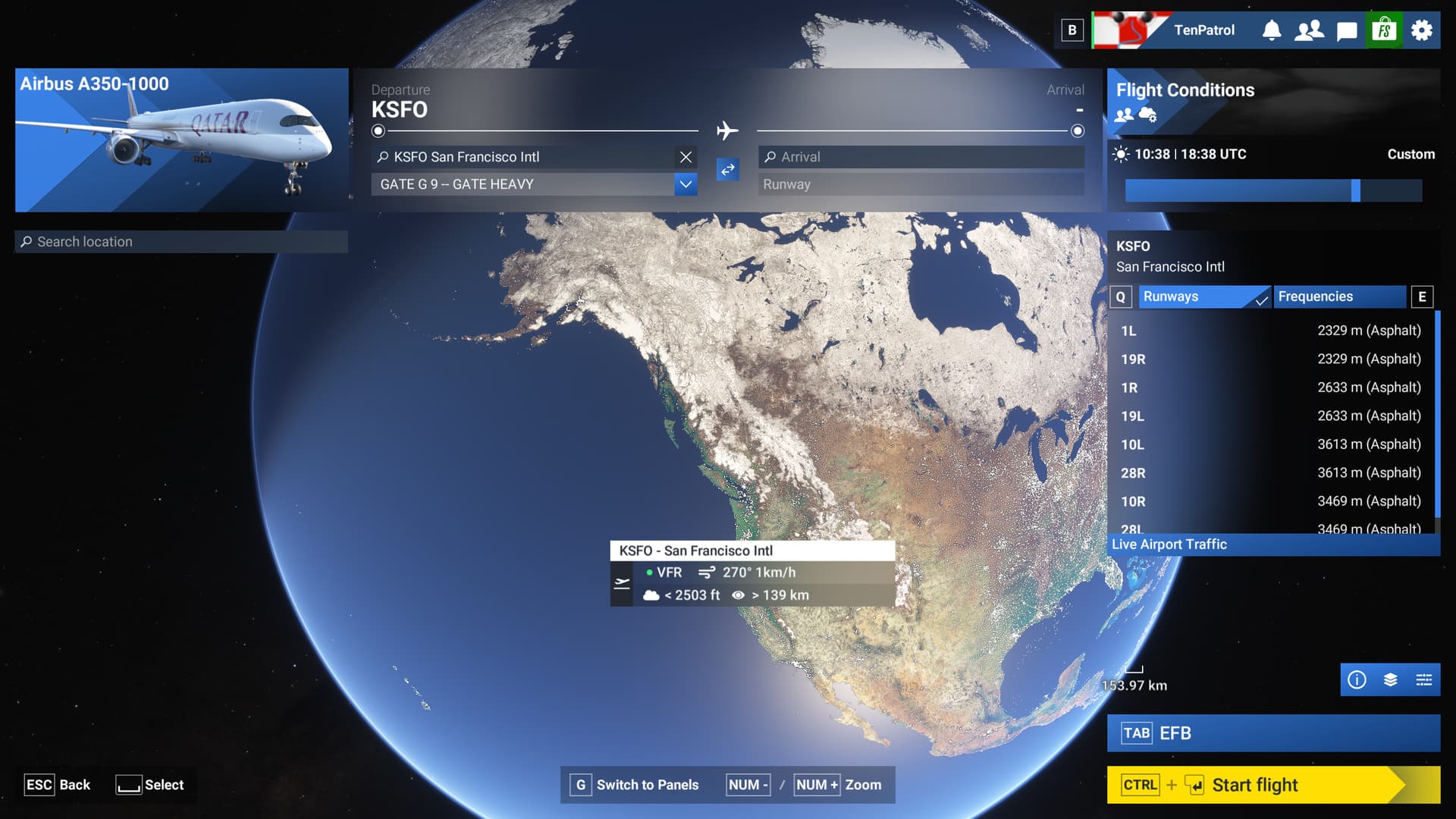Click the sun time-of-day icon
Viewport: 1456px width, 819px height.
(x=1121, y=154)
